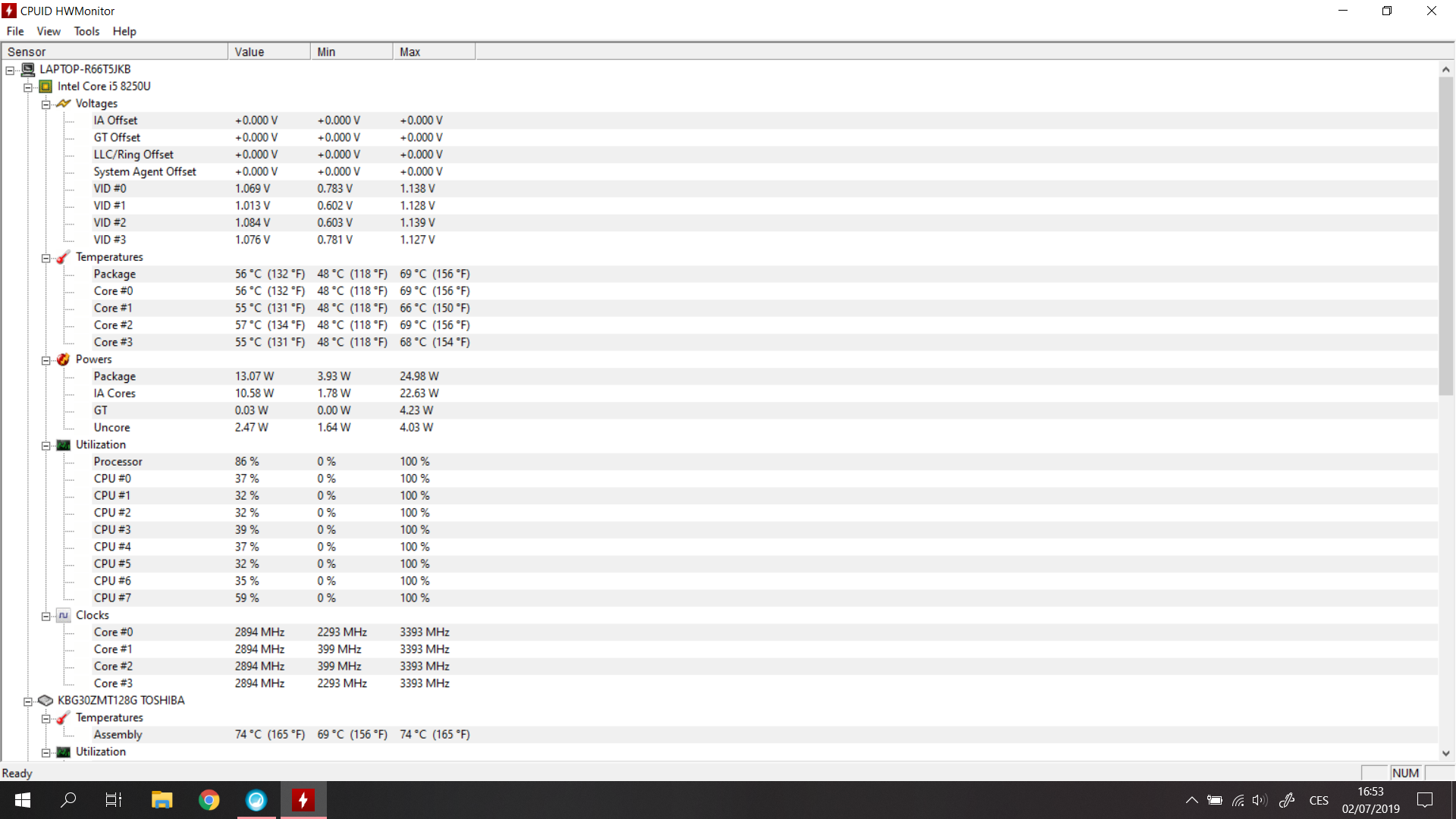The image size is (1456, 819).
Task: Click the Intel Core i5 8250U chip icon
Action: (45, 86)
